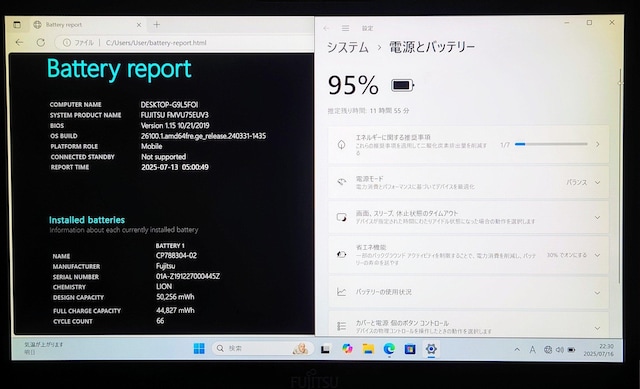Click the システム breadcrumb link
Screen dimensions: 640x389
pyautogui.click(x=348, y=47)
